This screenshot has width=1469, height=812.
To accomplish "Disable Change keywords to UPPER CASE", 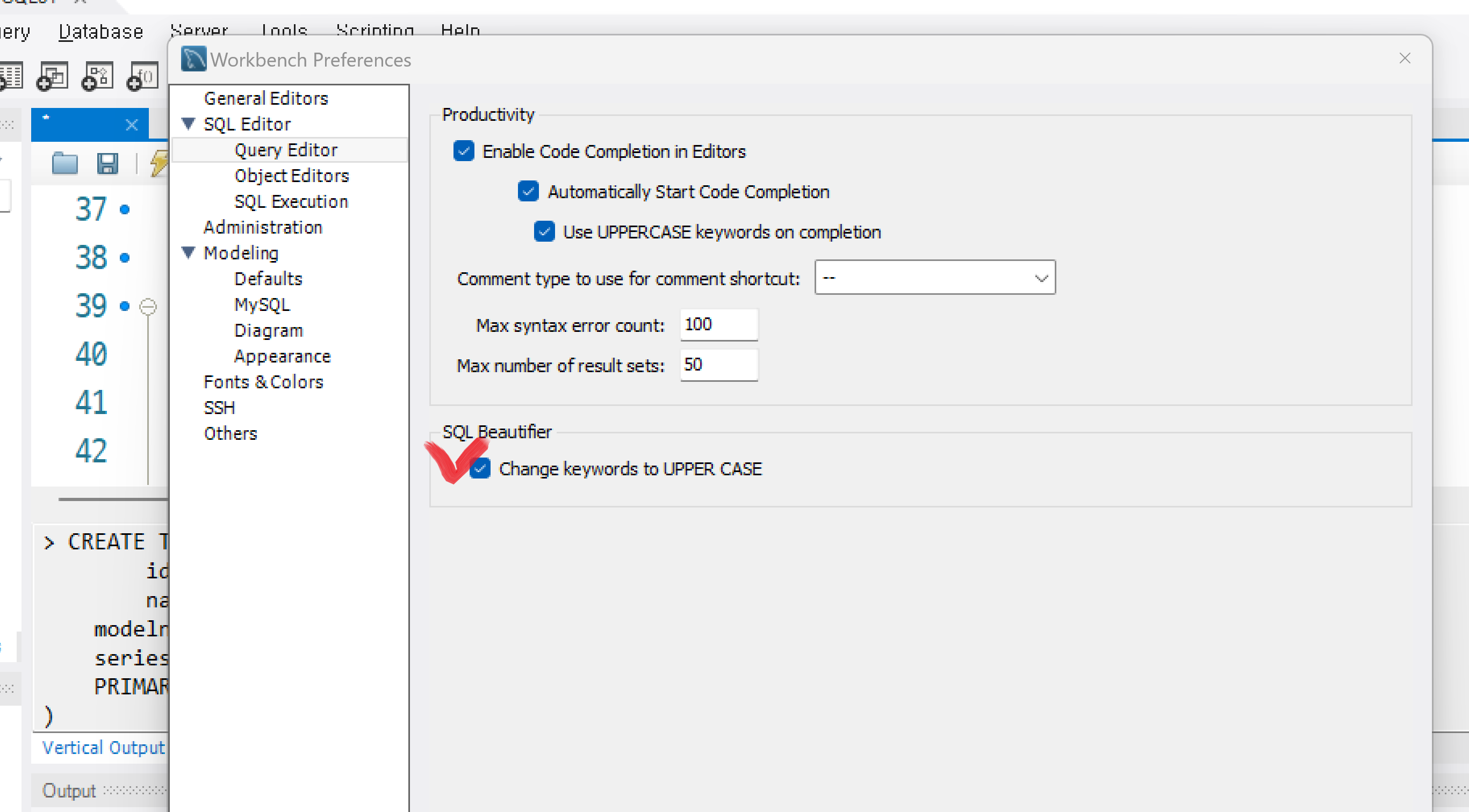I will pyautogui.click(x=480, y=468).
